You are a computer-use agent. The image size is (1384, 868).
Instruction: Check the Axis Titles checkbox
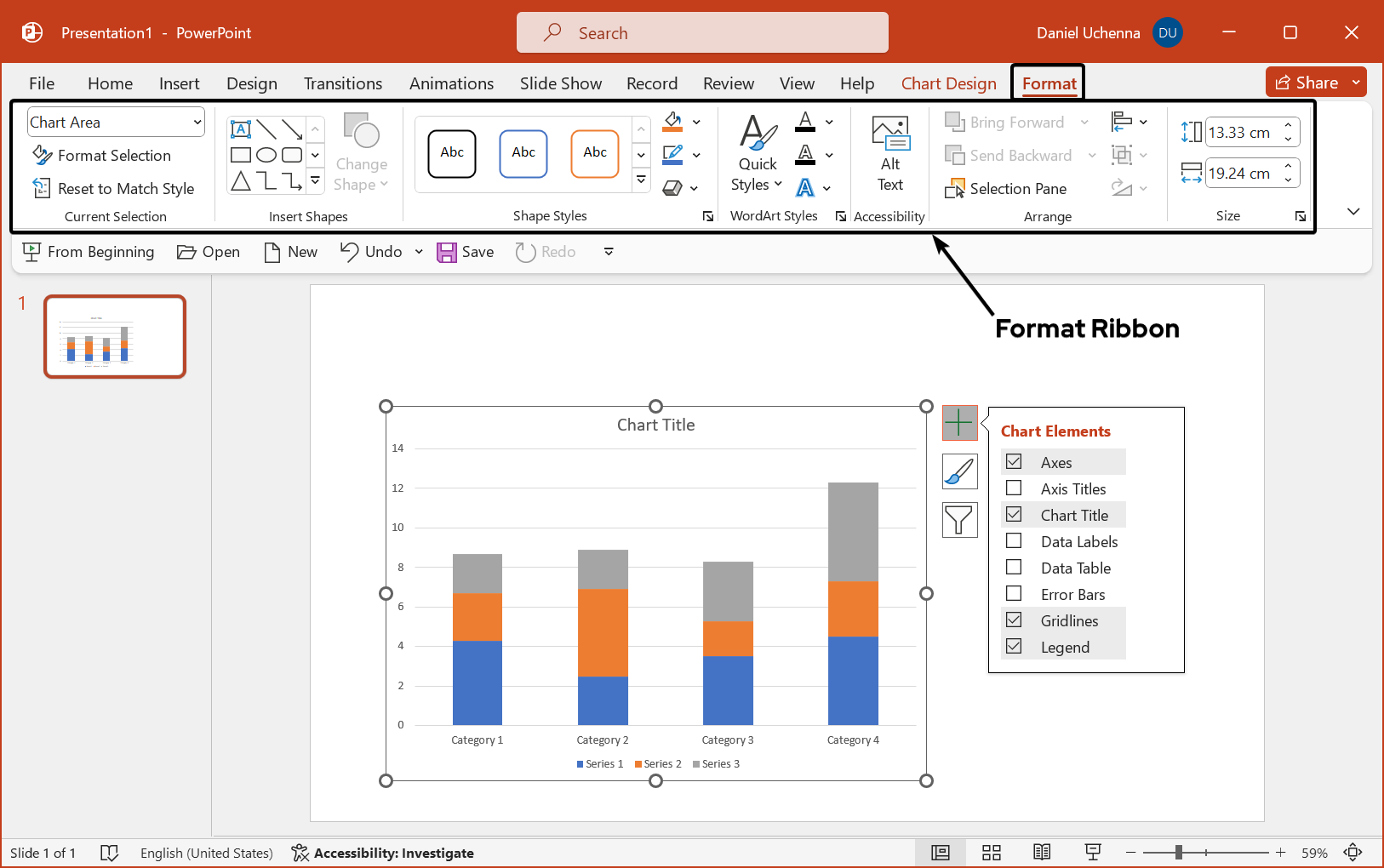click(1014, 488)
